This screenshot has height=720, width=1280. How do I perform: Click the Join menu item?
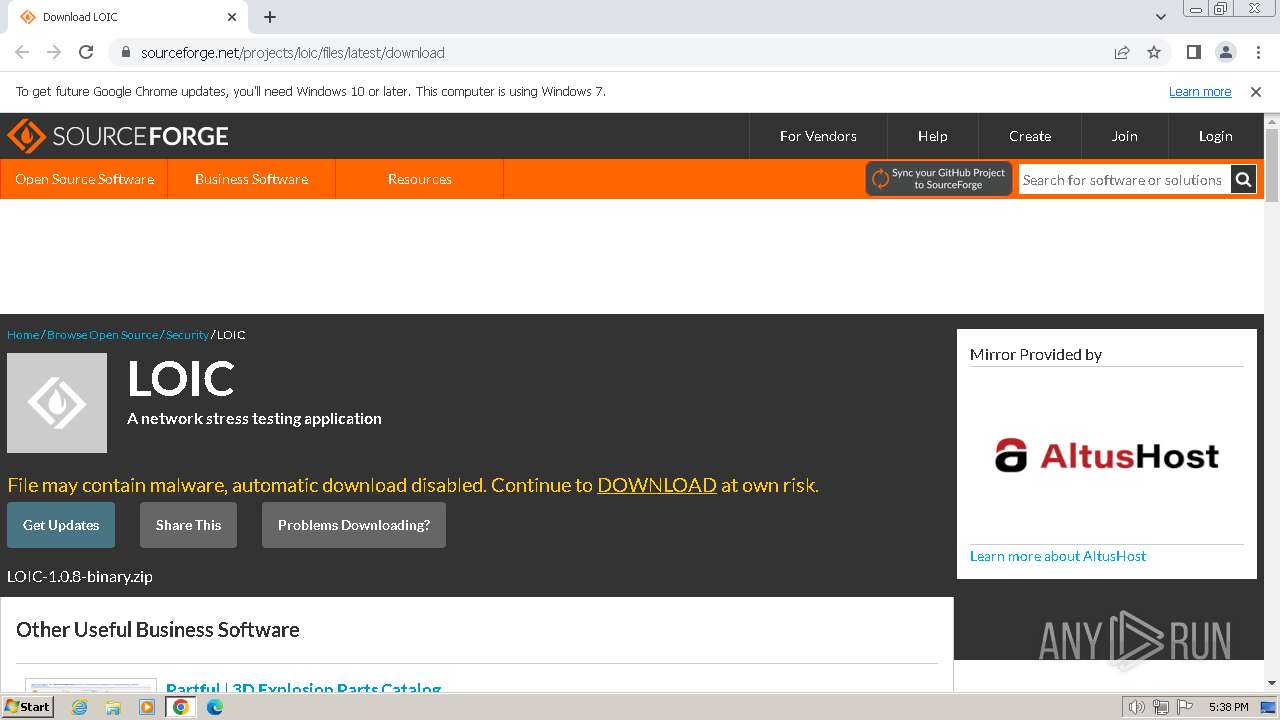coord(1125,136)
